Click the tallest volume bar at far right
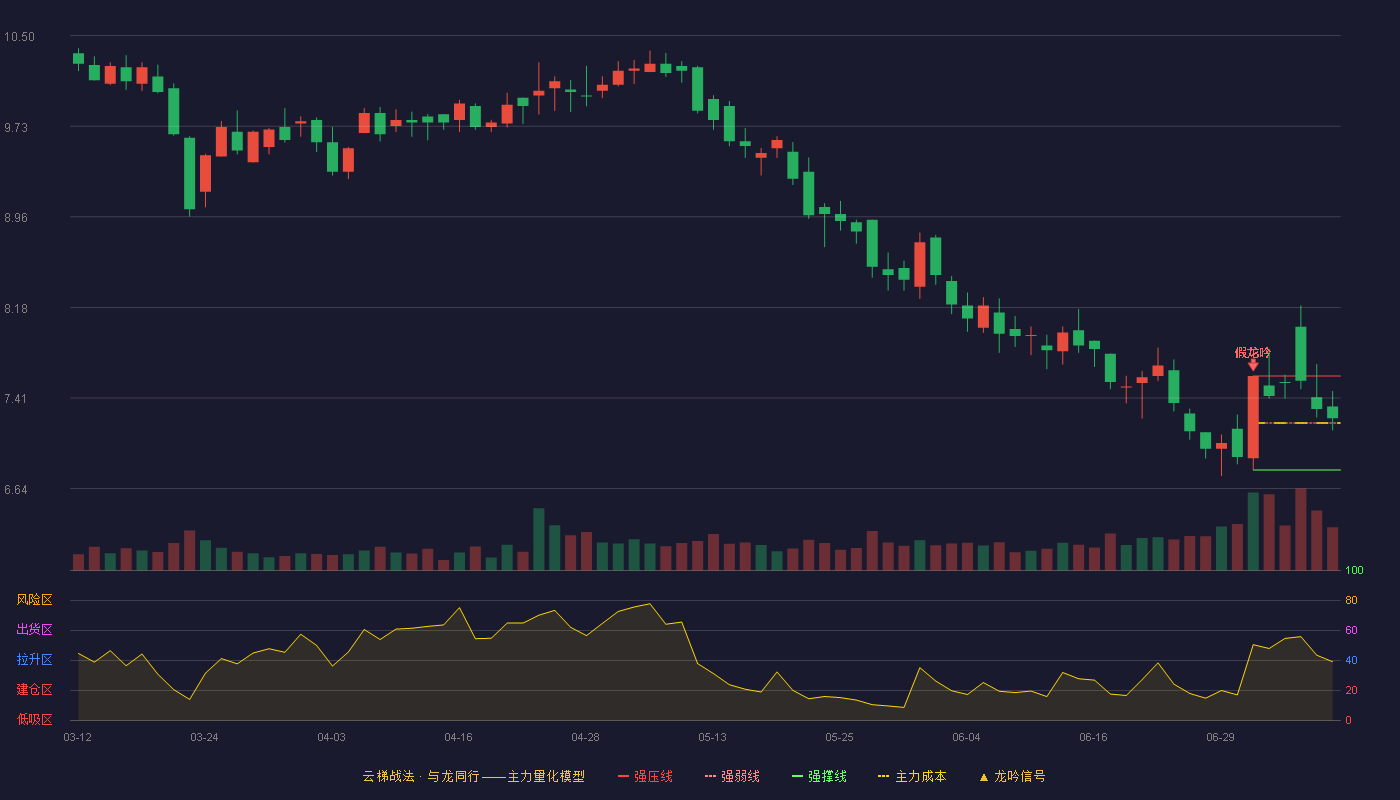The height and width of the screenshot is (800, 1400). pyautogui.click(x=1301, y=529)
